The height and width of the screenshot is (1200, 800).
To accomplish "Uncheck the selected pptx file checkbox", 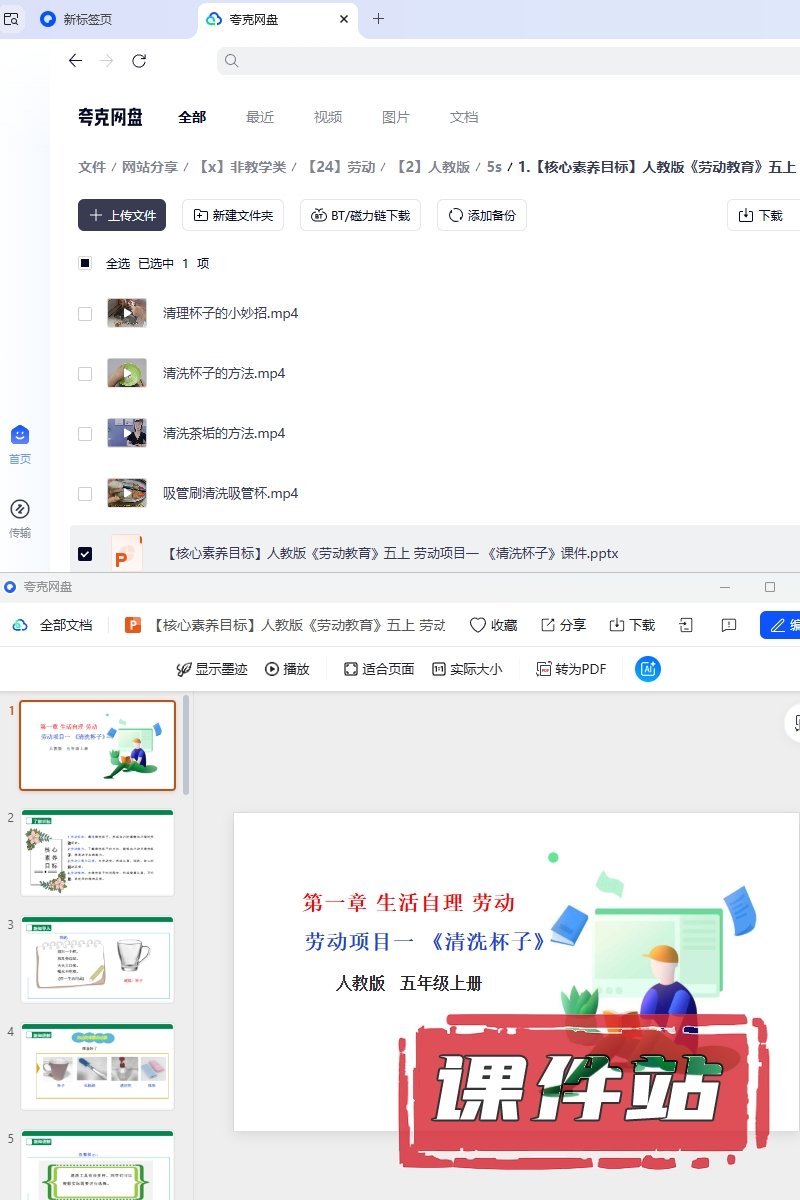I will 85,553.
